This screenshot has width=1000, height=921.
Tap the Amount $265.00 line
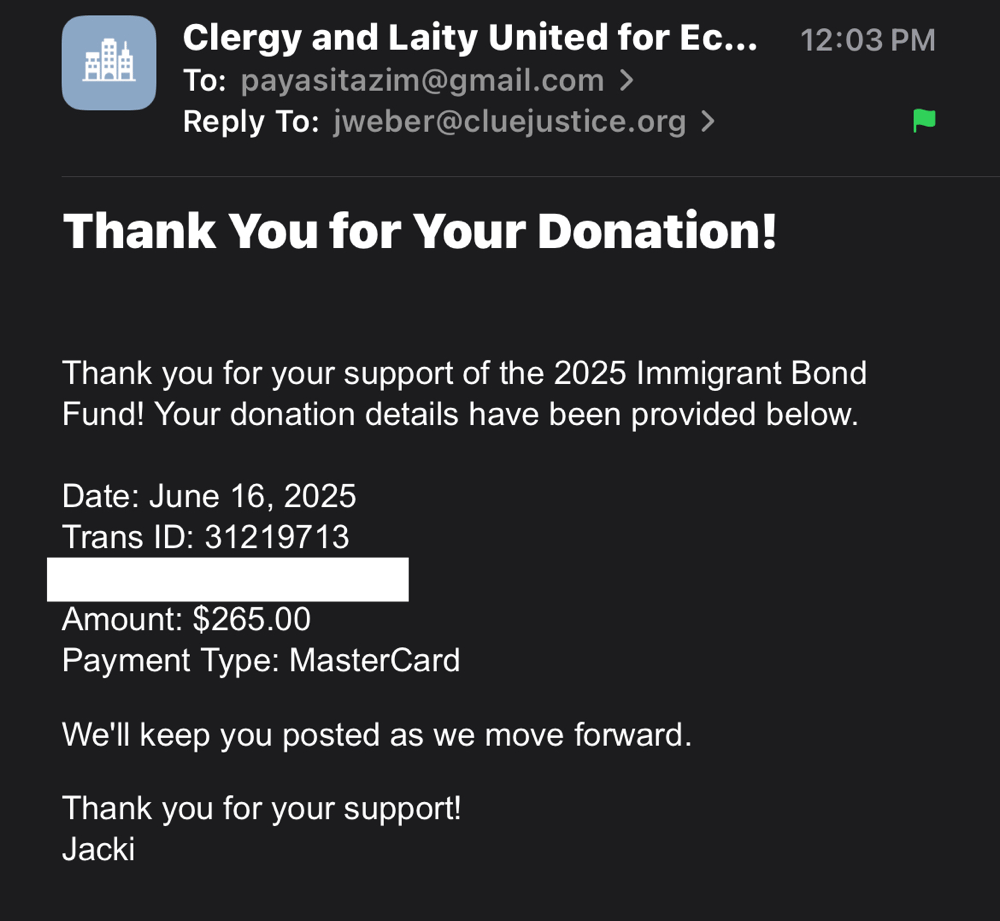186,620
